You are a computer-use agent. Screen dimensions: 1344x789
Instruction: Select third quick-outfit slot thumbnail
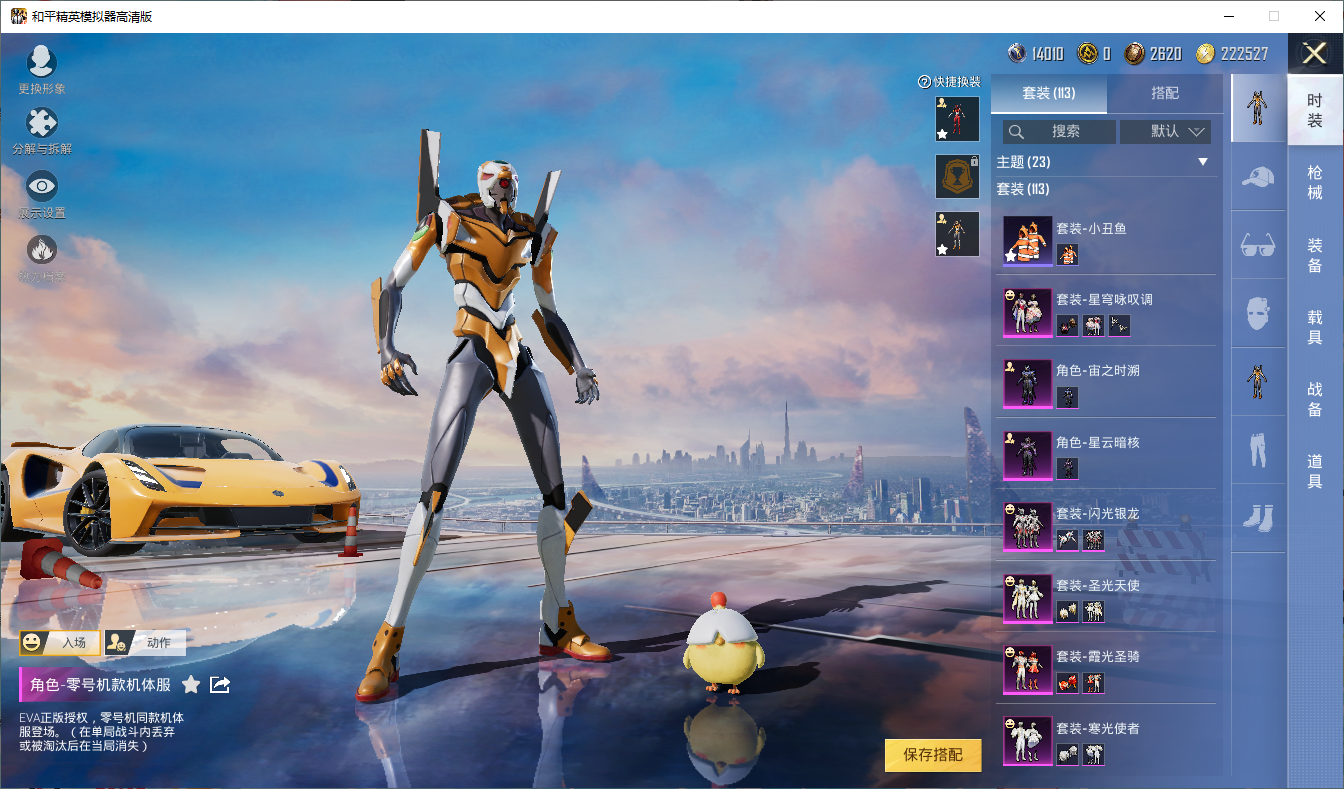tap(957, 233)
